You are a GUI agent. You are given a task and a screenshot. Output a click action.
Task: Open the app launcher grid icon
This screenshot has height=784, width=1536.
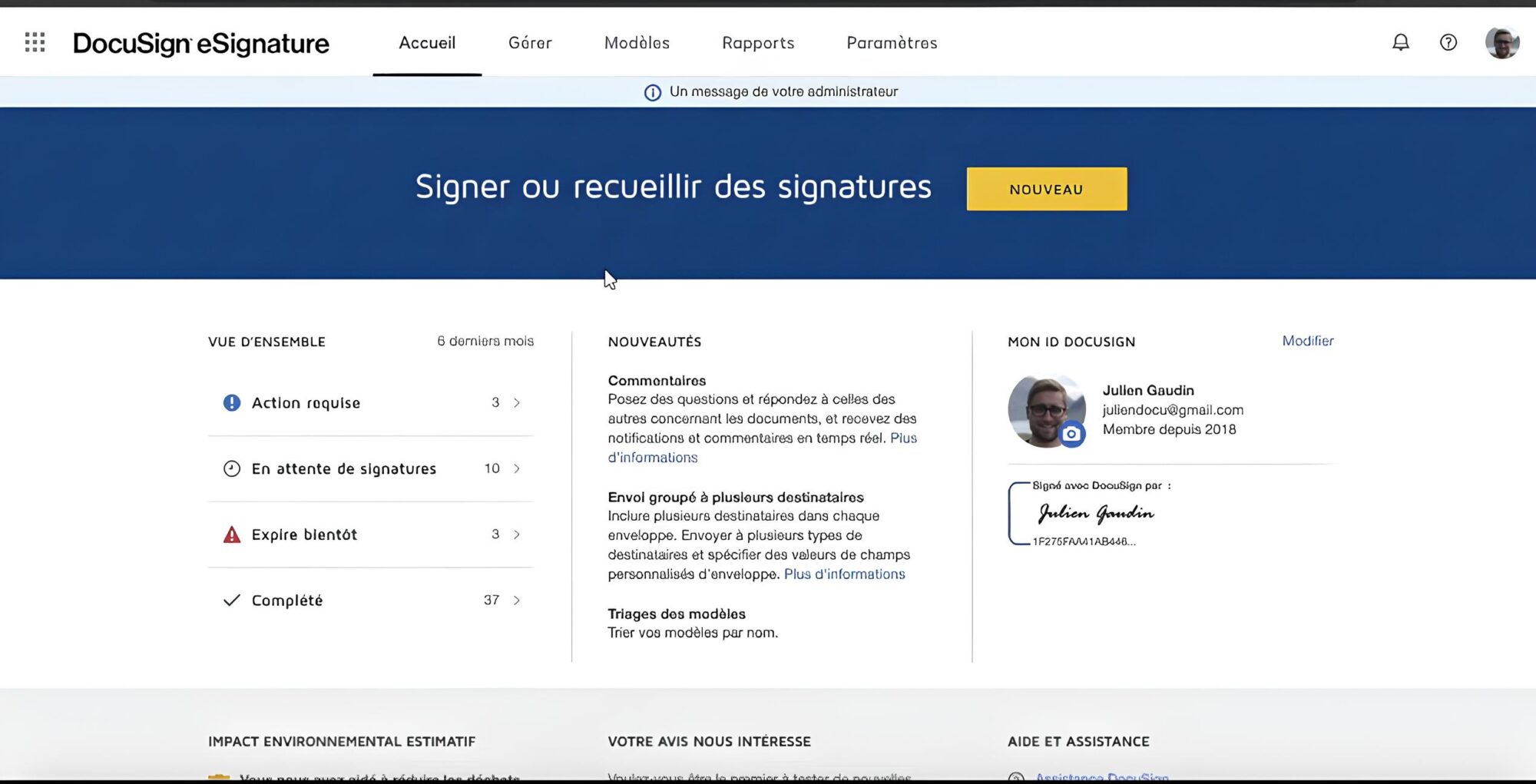coord(35,42)
